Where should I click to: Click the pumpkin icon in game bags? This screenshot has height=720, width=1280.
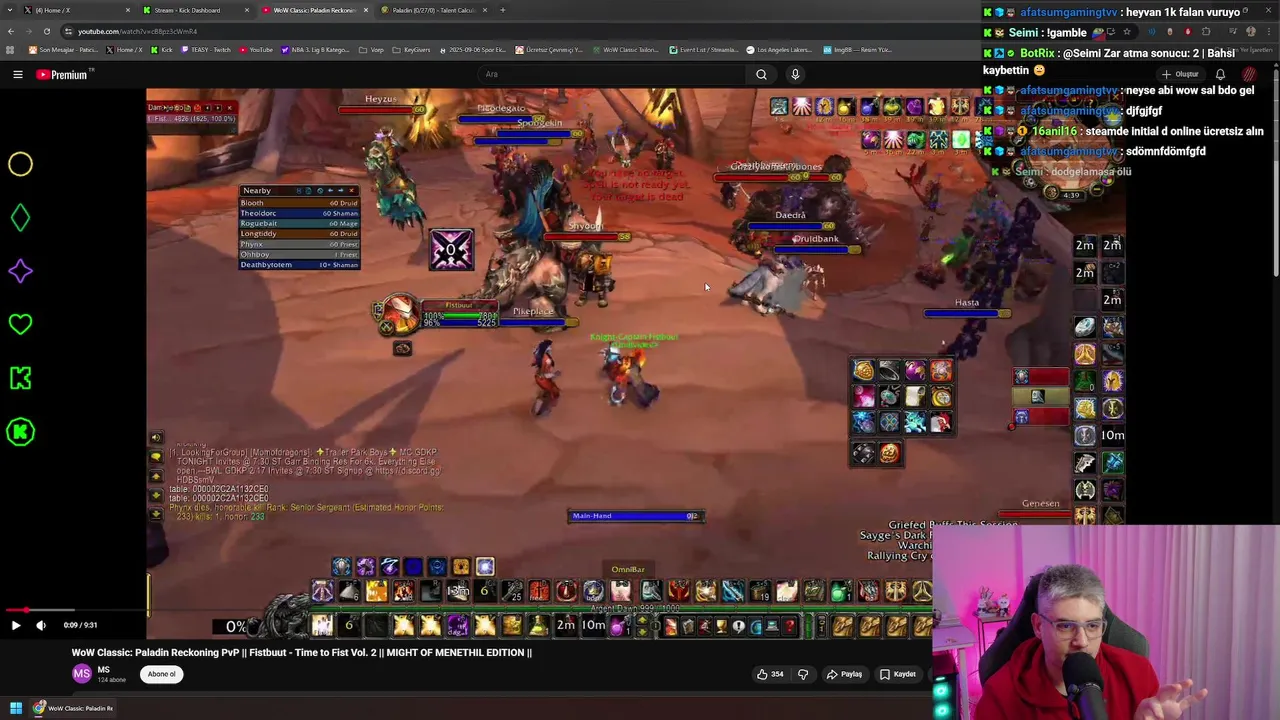tap(889, 453)
